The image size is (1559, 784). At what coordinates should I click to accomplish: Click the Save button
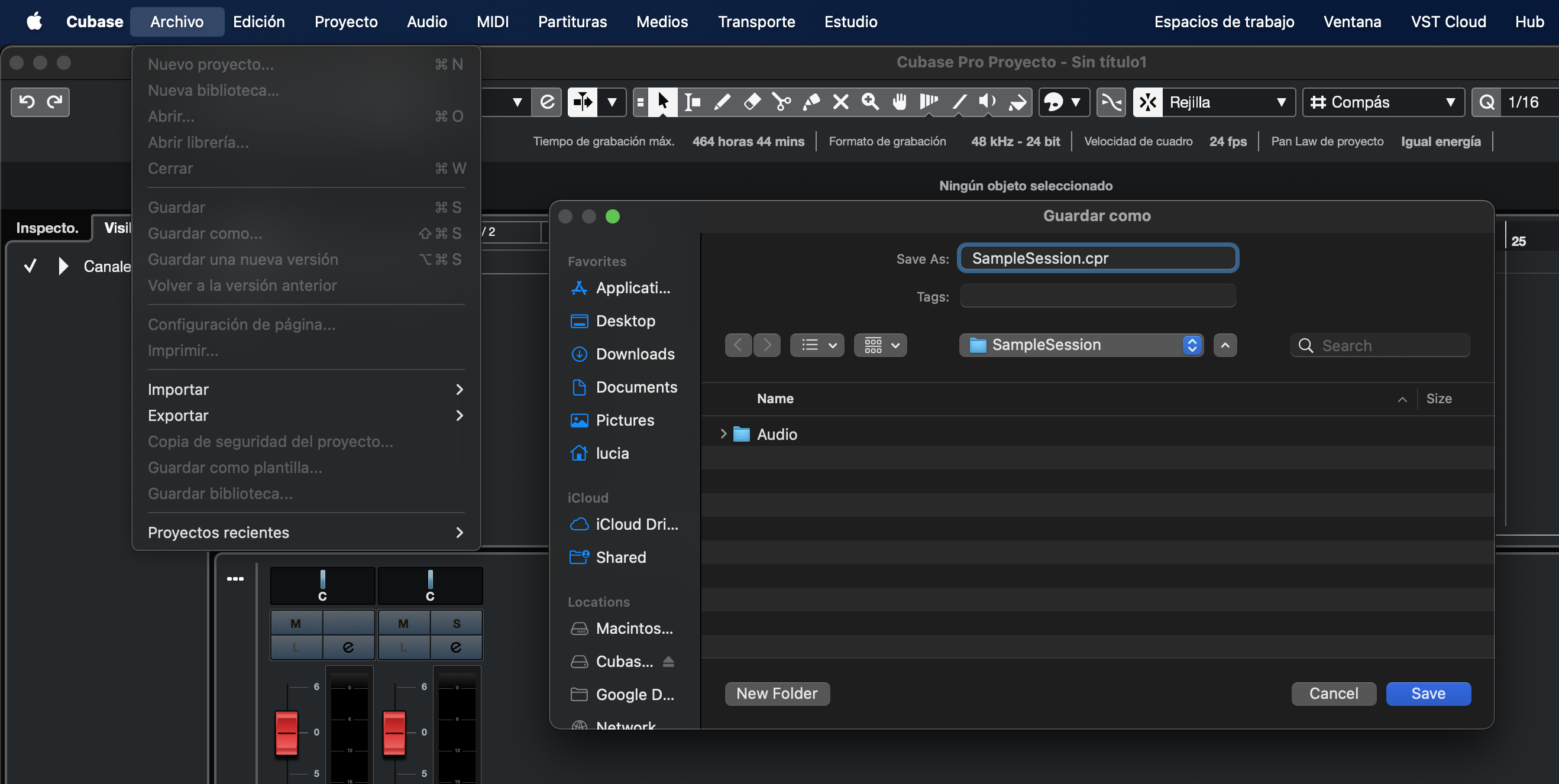(1428, 694)
